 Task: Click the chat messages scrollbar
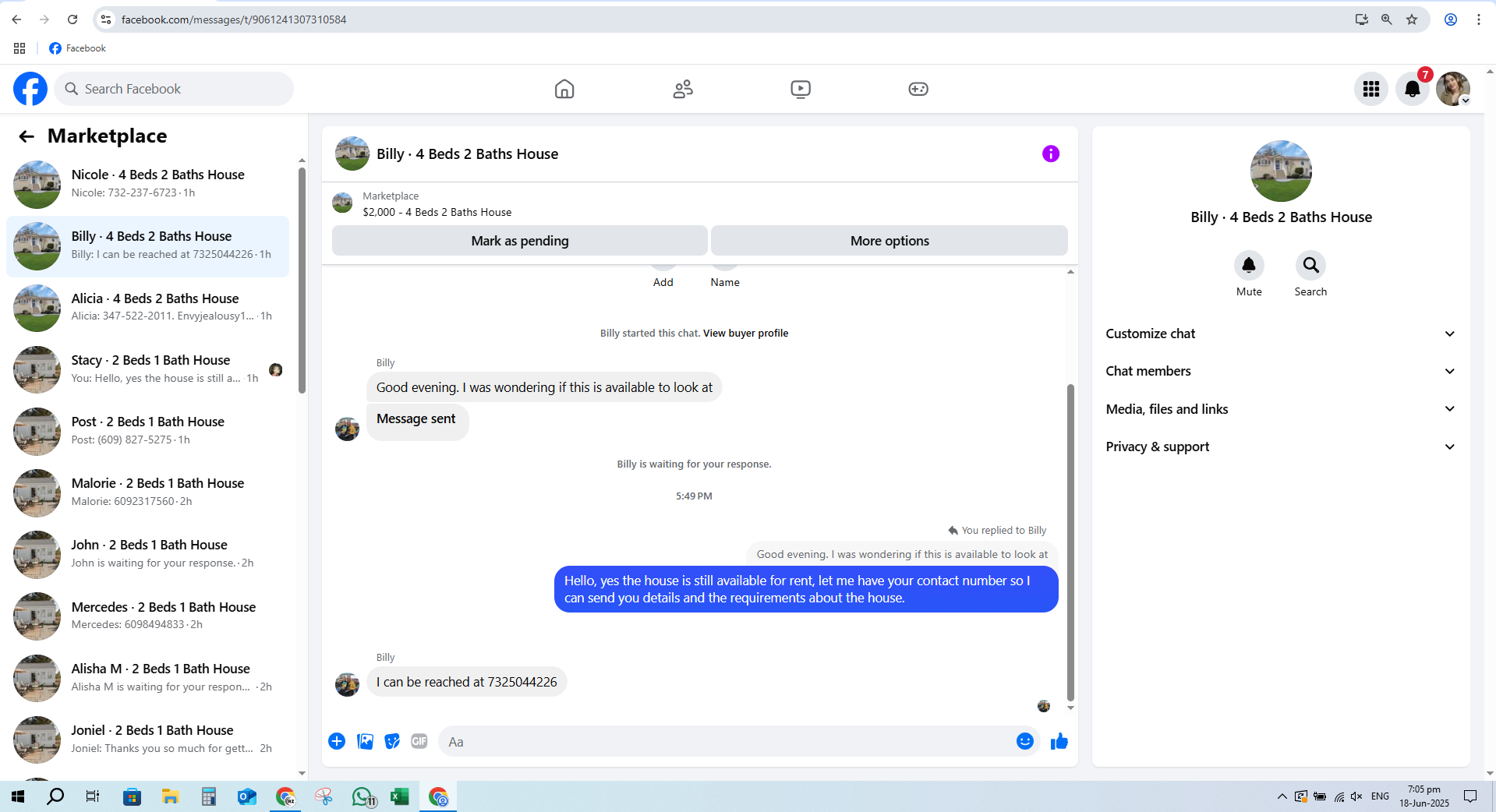point(1070,542)
